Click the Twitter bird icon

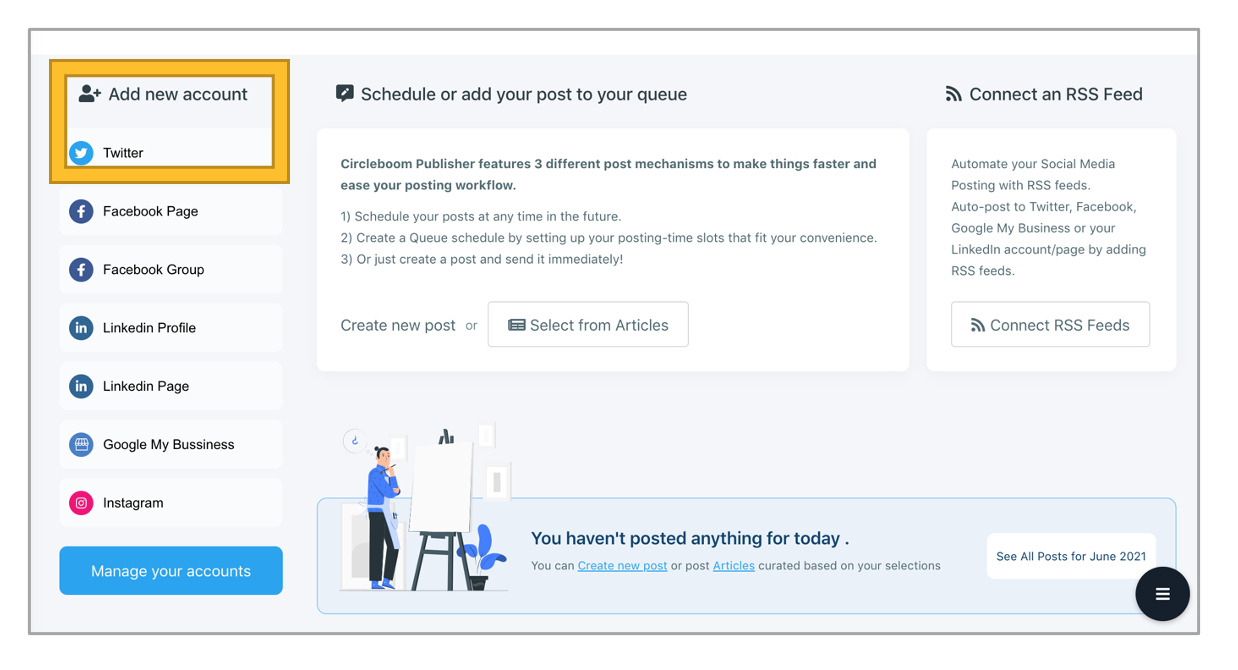pyautogui.click(x=81, y=153)
